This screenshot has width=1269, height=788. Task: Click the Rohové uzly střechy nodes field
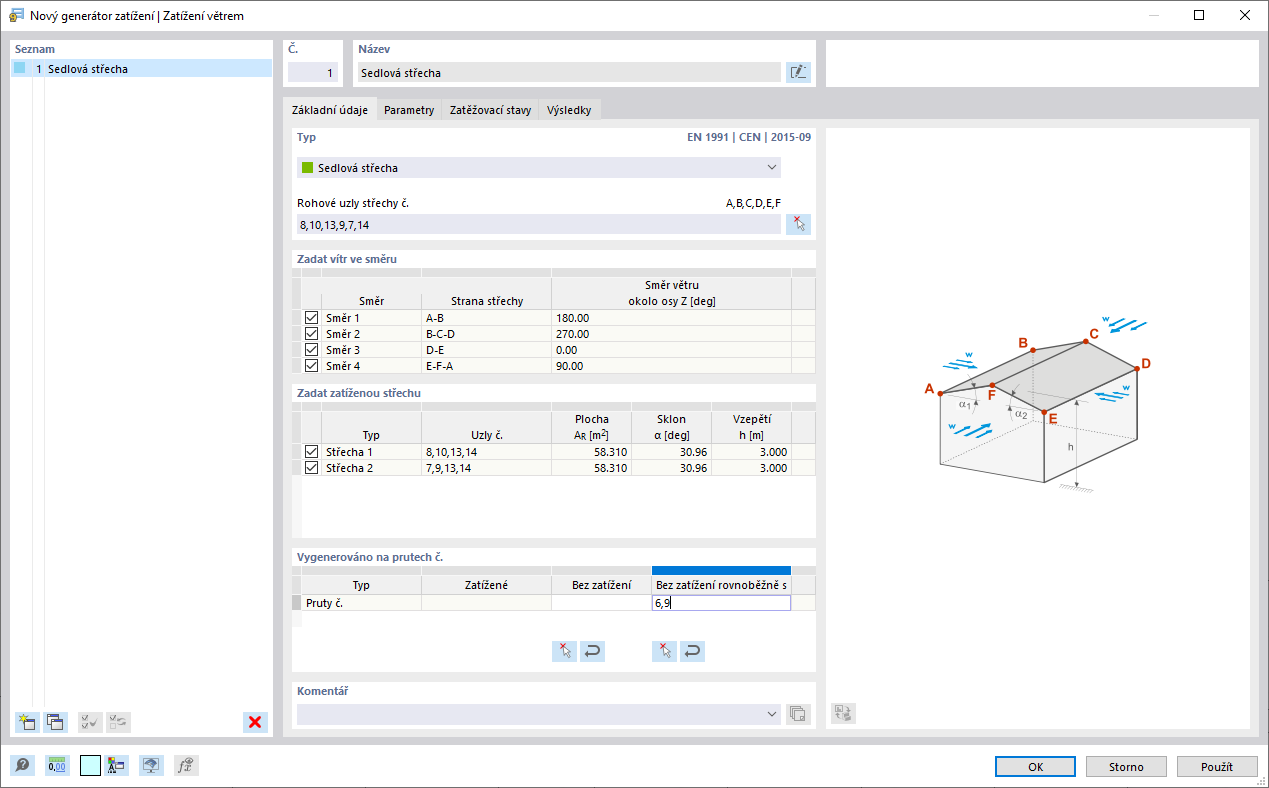(x=538, y=224)
